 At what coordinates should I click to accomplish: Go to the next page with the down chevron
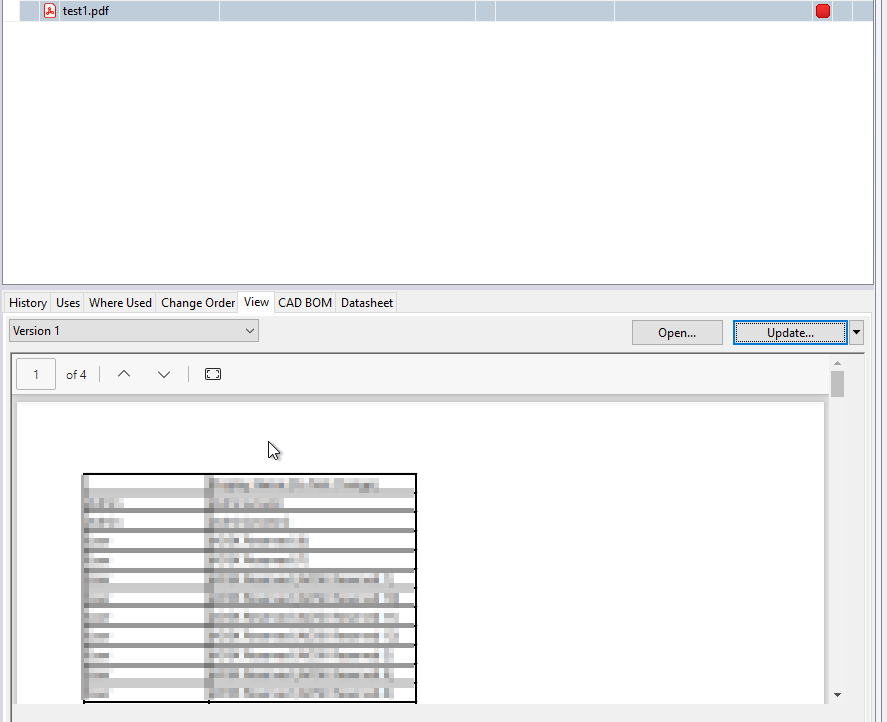pos(163,374)
